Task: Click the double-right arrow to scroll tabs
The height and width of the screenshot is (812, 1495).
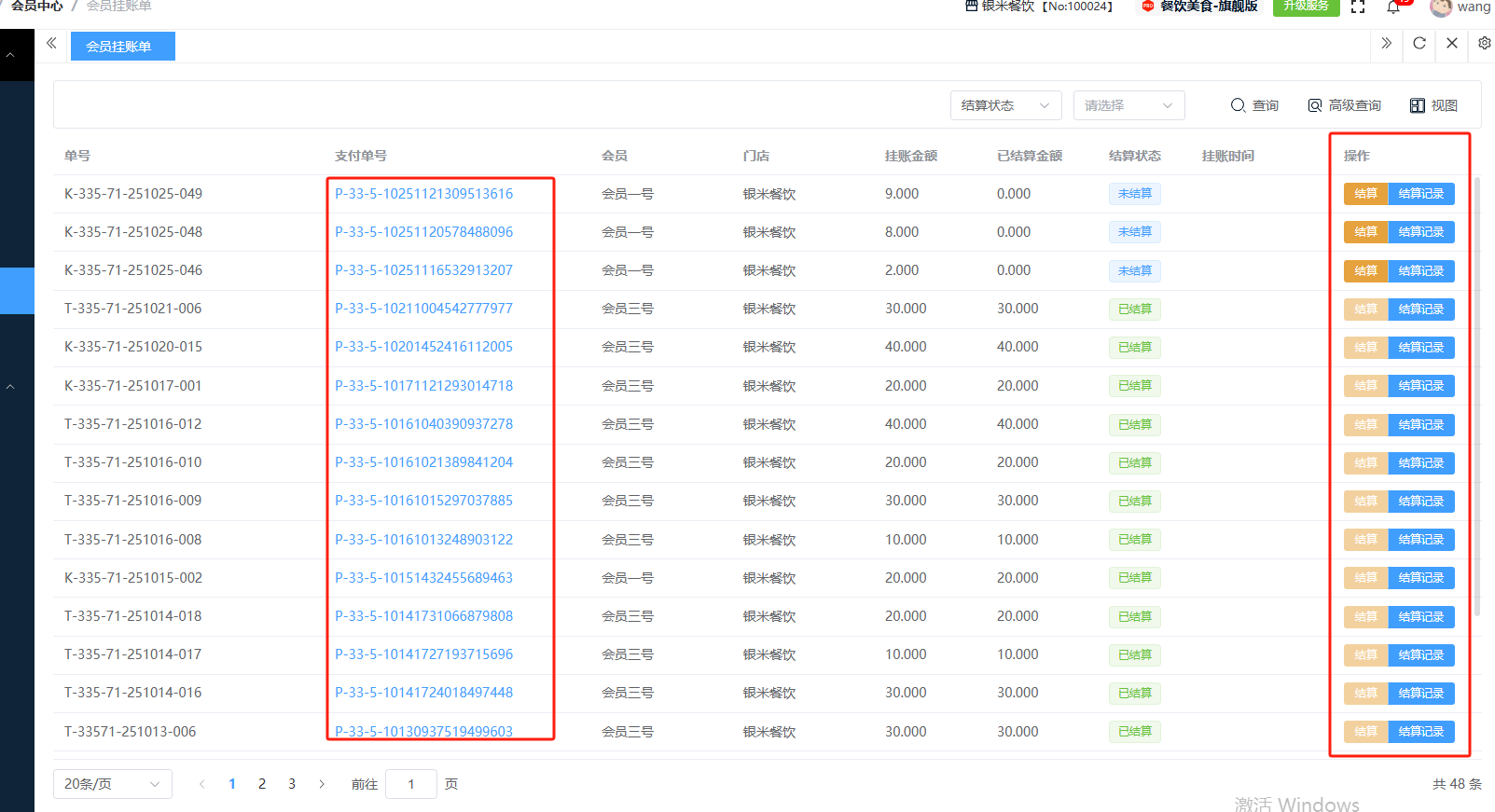Action: [1387, 43]
